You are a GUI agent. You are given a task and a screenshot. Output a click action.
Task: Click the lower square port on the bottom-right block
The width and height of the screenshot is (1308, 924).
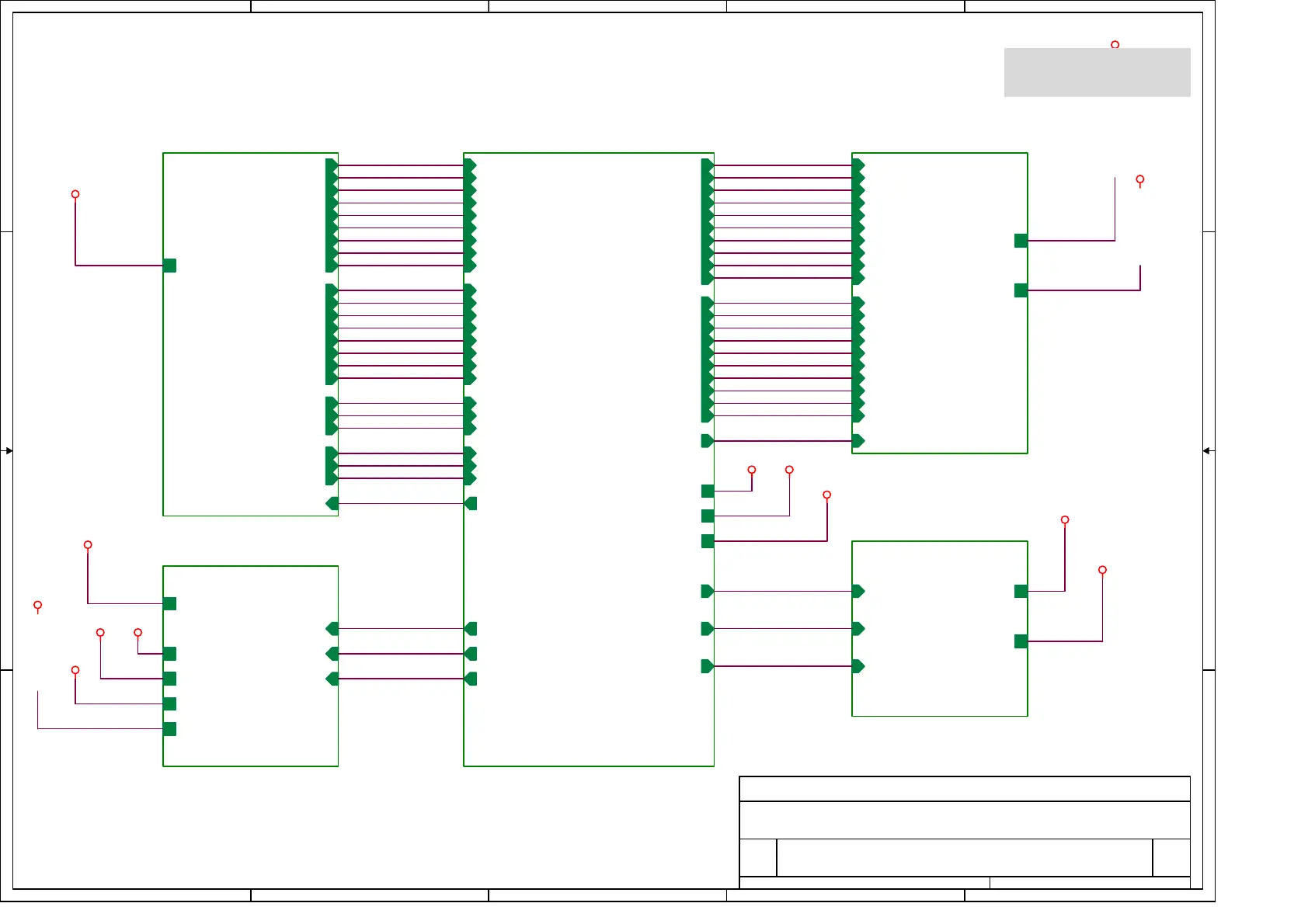point(1021,641)
